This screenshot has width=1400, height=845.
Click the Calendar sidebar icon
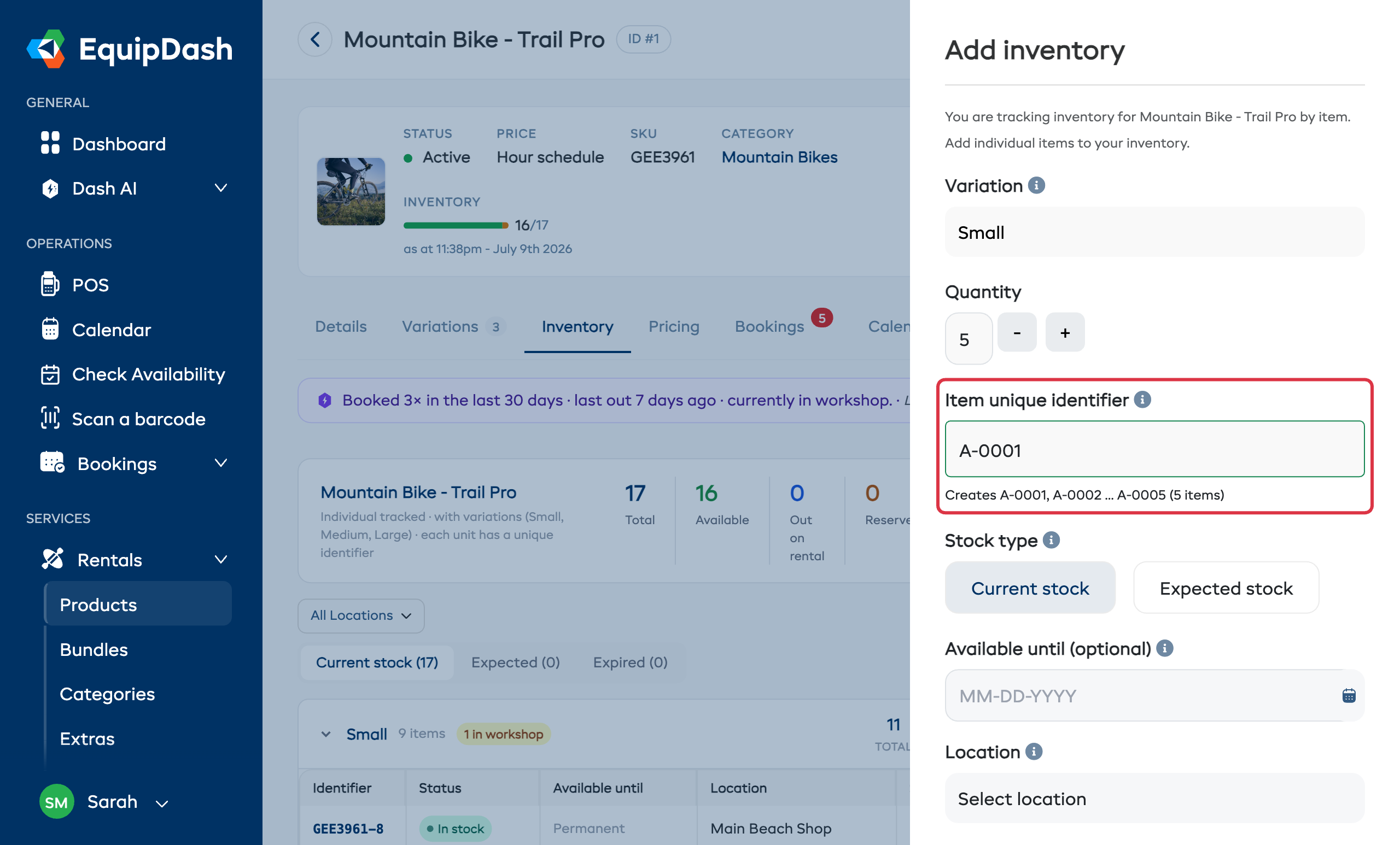(50, 329)
